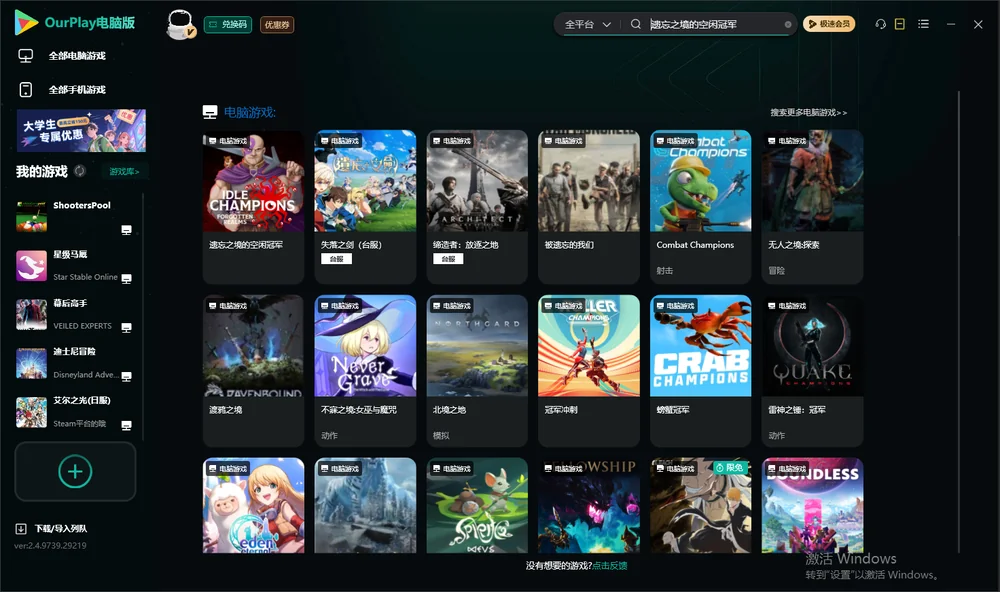This screenshot has width=1000, height=592.
Task: Open Star Stable Online game icon
Action: [31, 265]
